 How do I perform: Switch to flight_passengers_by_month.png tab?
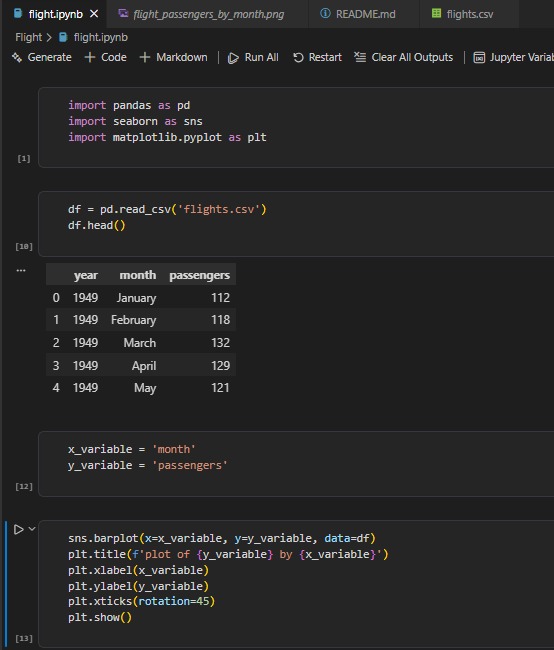pyautogui.click(x=201, y=14)
